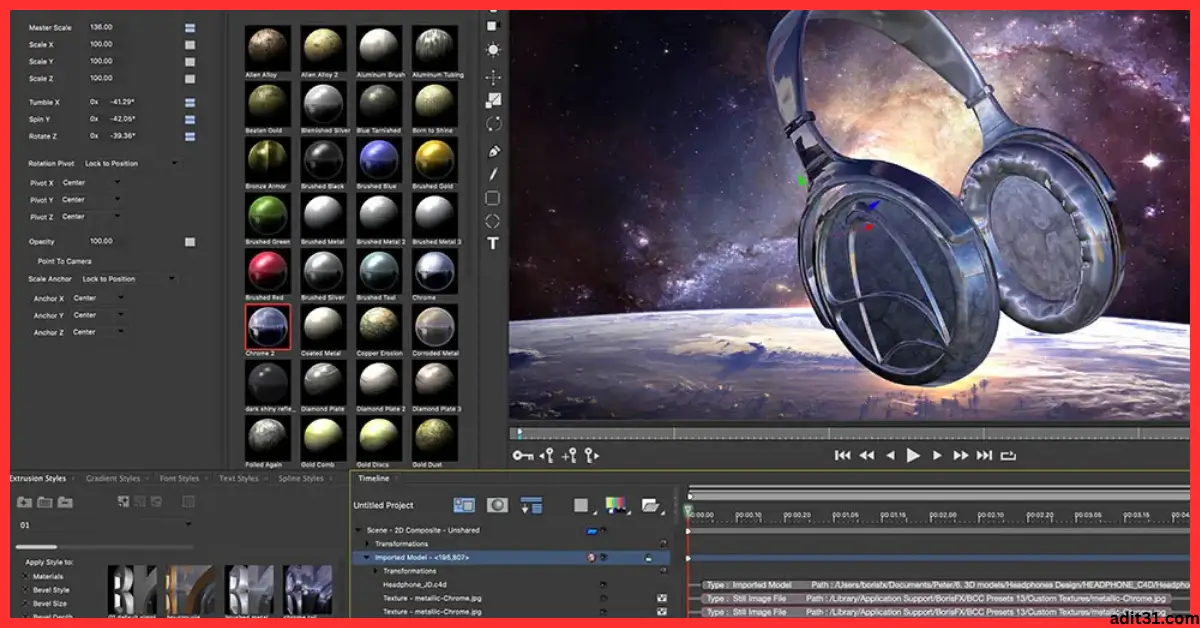
Task: Select the Chrome 2 material thumbnail
Action: (268, 327)
